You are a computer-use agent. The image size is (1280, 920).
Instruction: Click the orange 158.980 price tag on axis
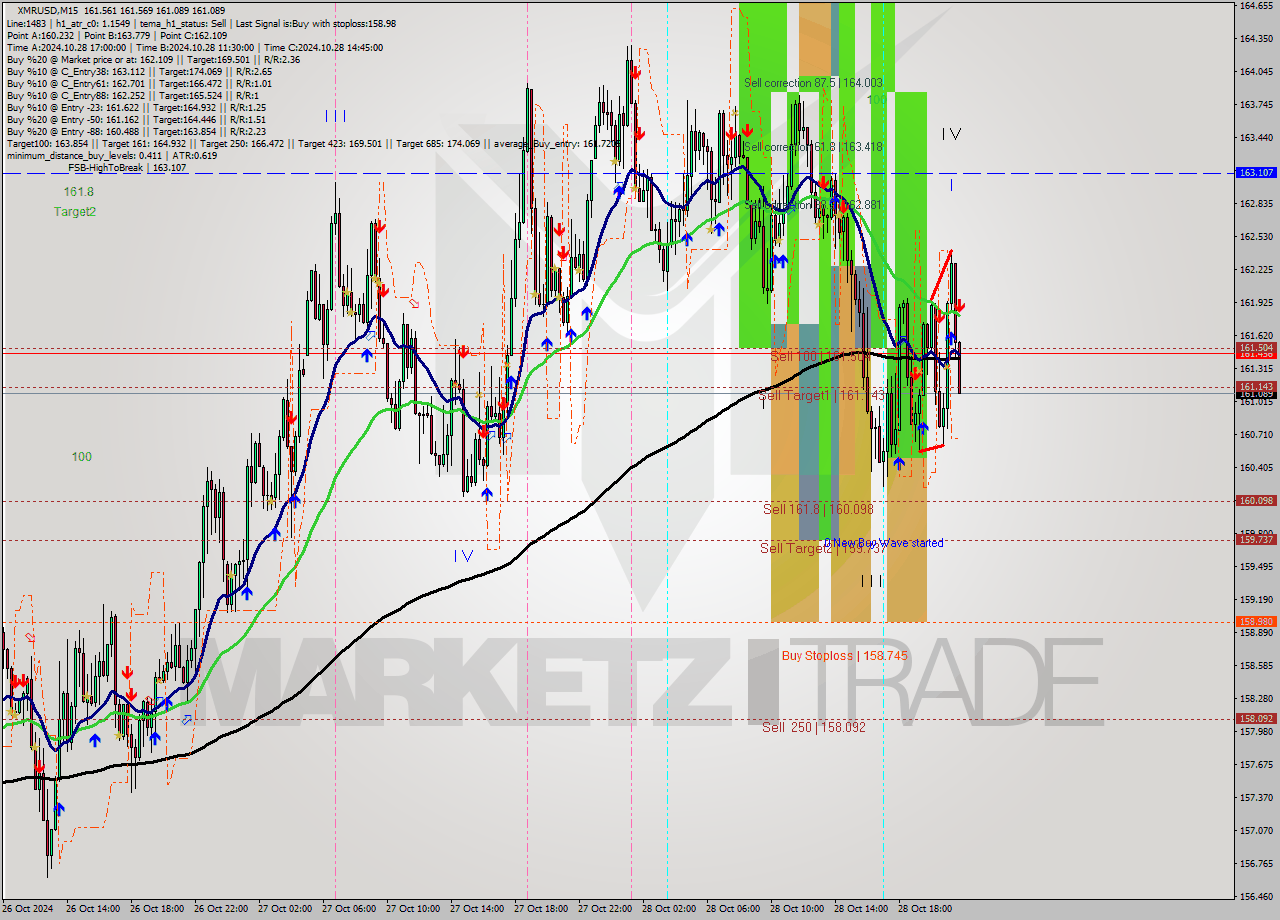pos(1256,621)
